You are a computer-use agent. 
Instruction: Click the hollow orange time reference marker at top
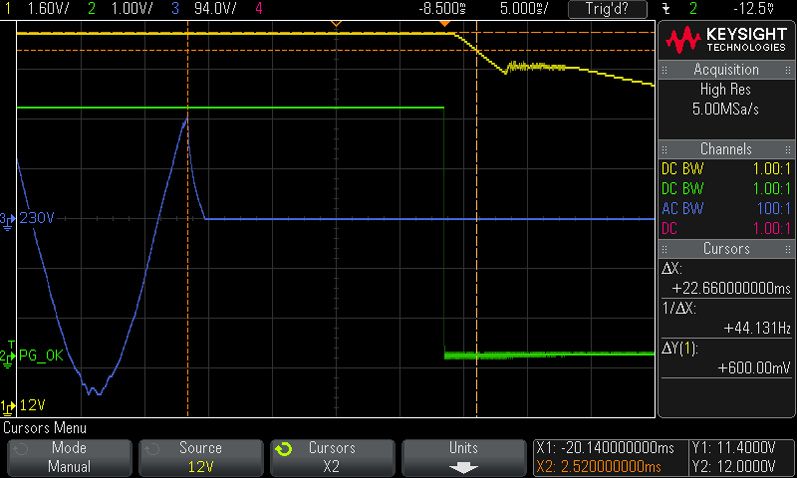coord(336,23)
